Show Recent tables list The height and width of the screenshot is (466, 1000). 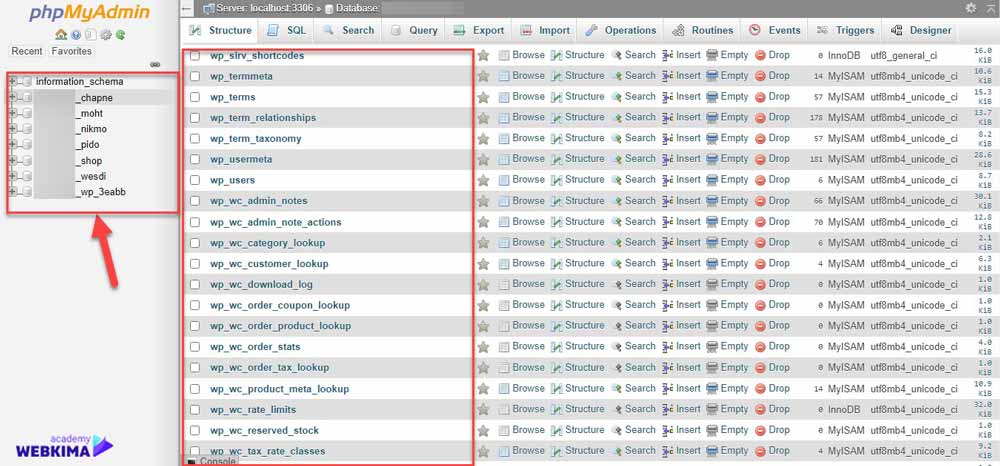coord(27,51)
